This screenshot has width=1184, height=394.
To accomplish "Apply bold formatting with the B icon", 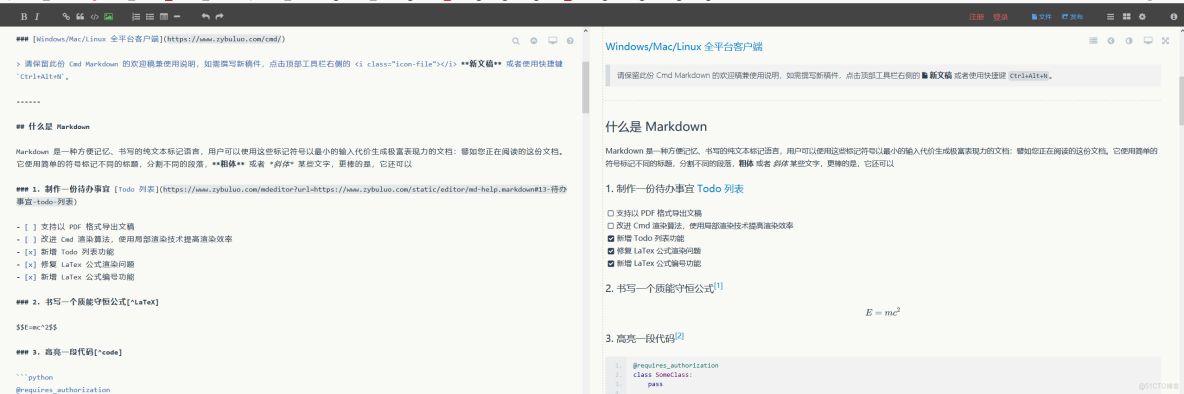I will tap(23, 16).
